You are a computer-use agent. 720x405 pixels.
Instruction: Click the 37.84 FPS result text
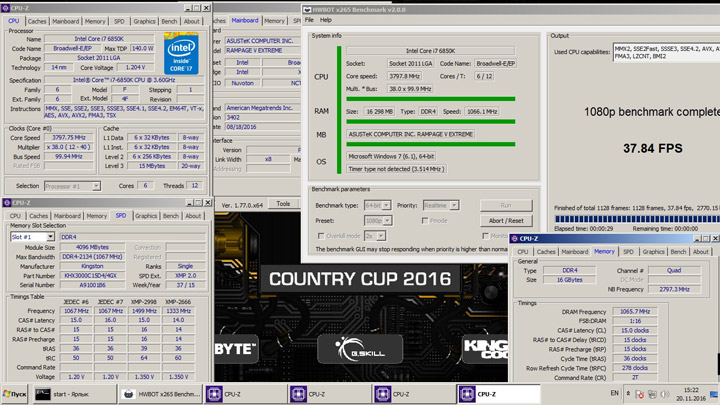[x=652, y=148]
